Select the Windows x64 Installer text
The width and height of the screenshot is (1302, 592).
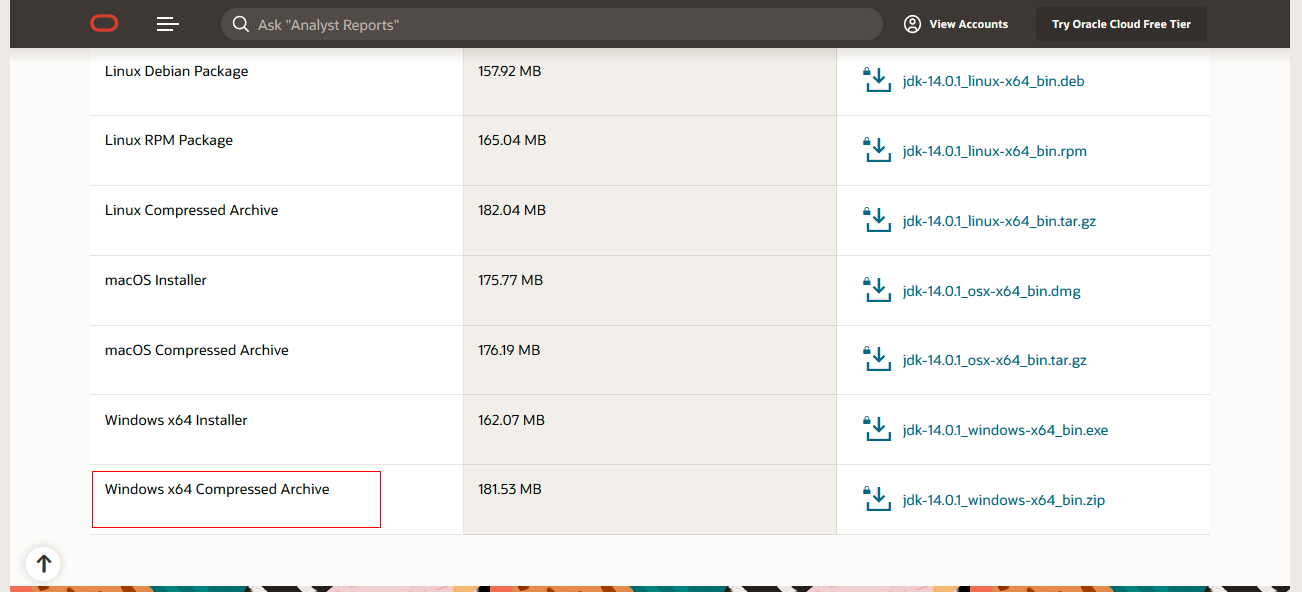coord(176,420)
